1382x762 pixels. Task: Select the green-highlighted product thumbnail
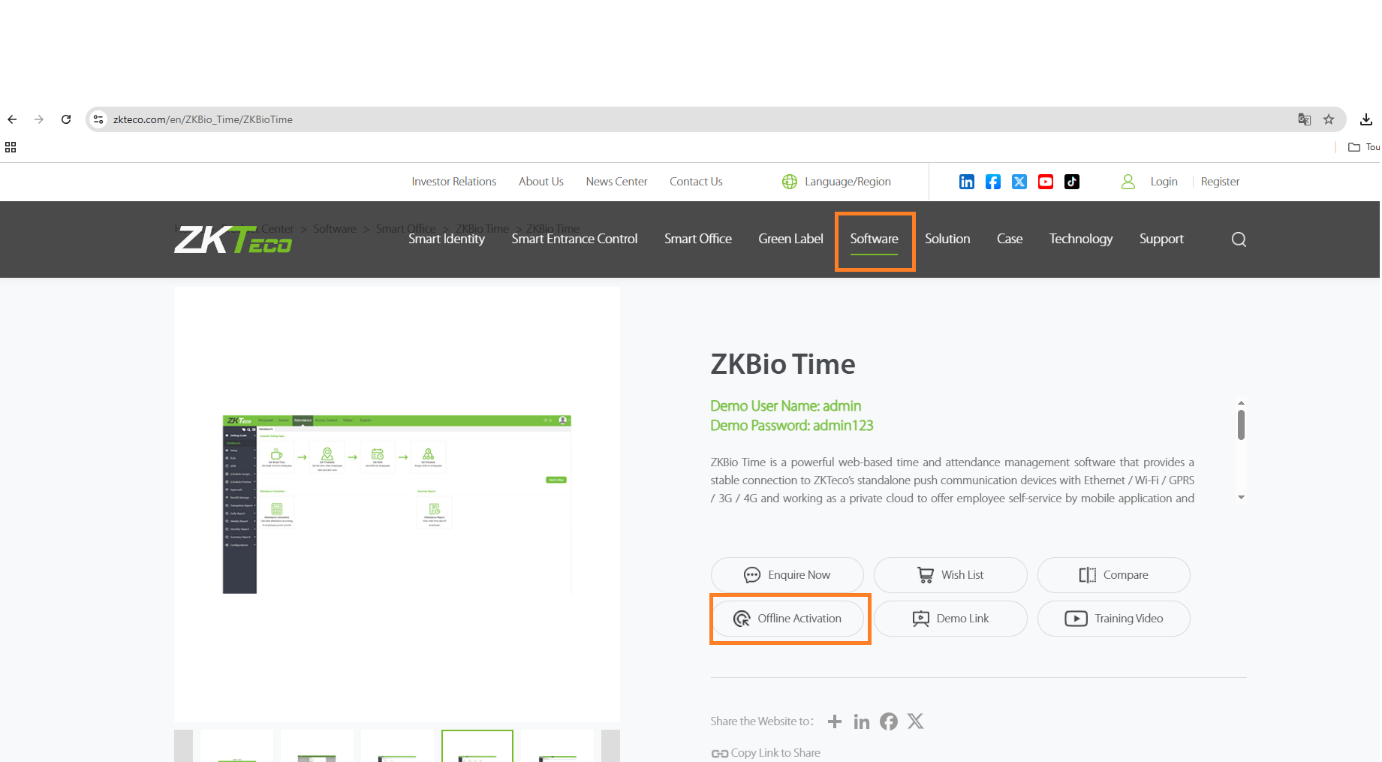tap(477, 747)
